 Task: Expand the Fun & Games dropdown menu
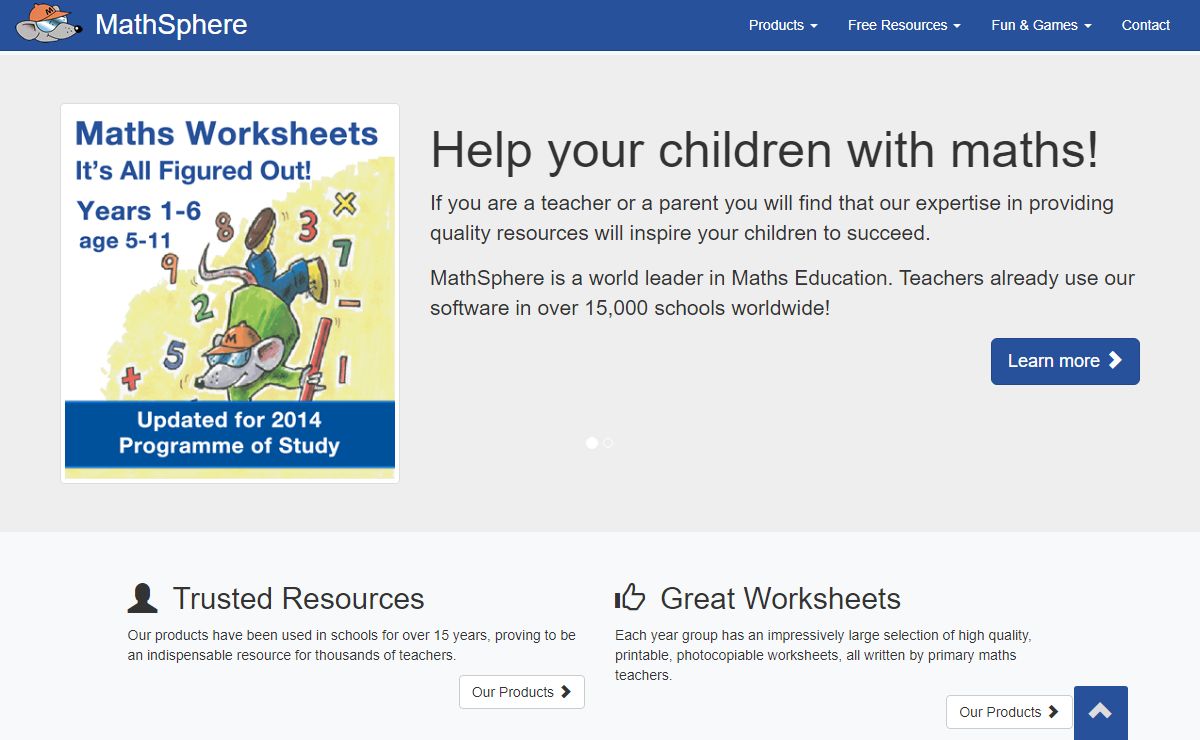(x=1041, y=25)
